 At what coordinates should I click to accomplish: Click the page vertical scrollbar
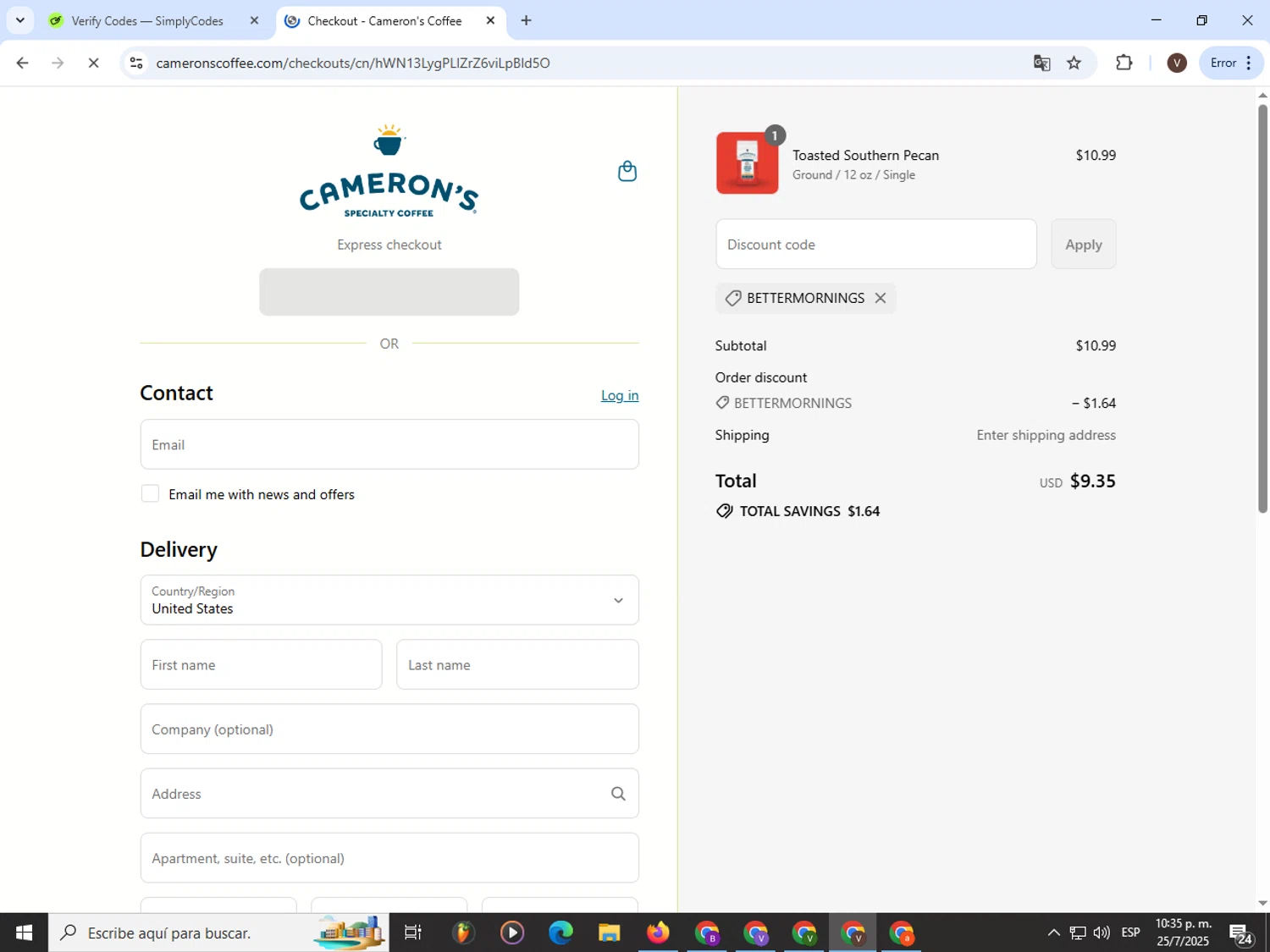click(x=1262, y=309)
